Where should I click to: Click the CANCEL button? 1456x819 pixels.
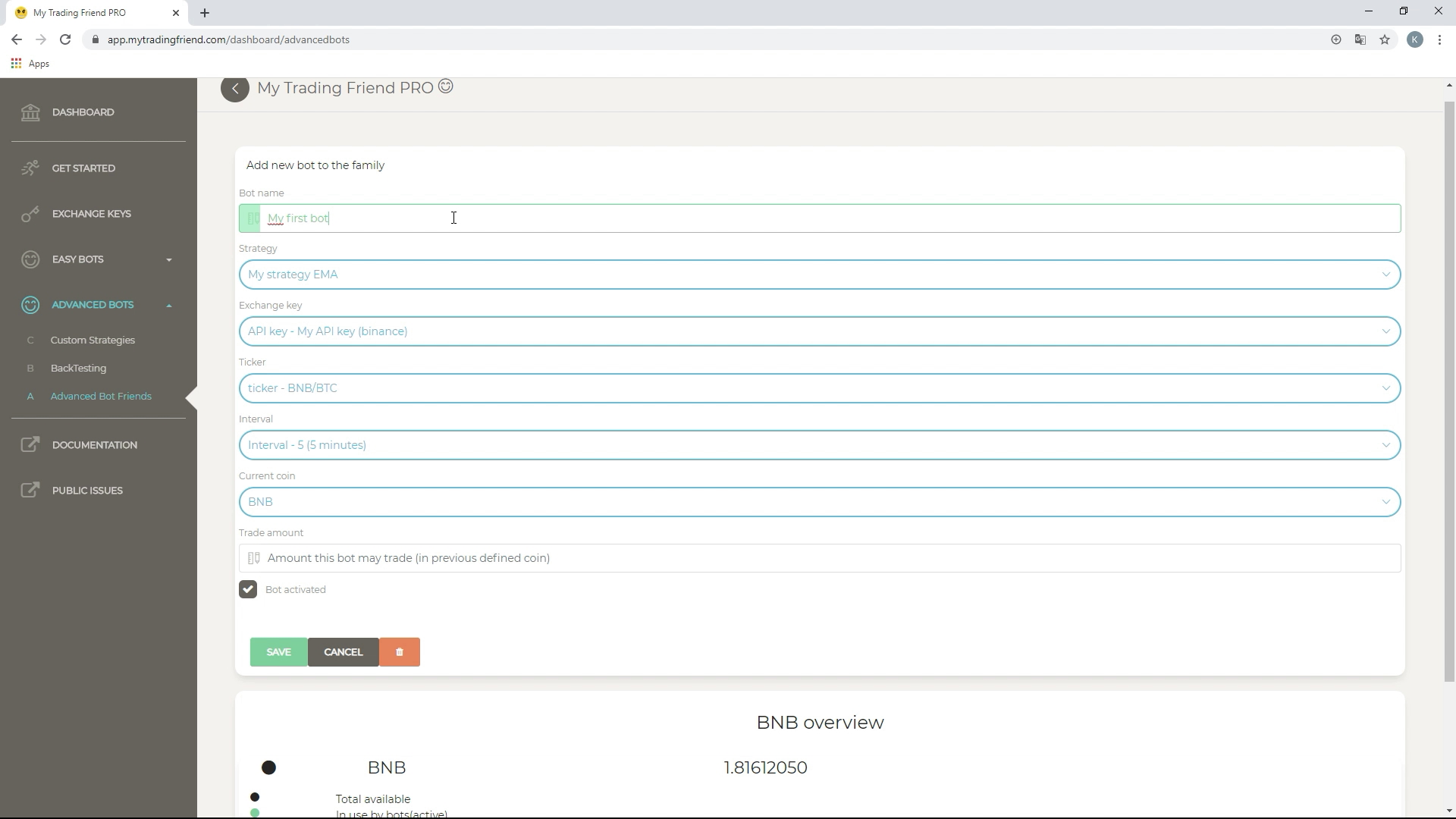click(x=344, y=652)
